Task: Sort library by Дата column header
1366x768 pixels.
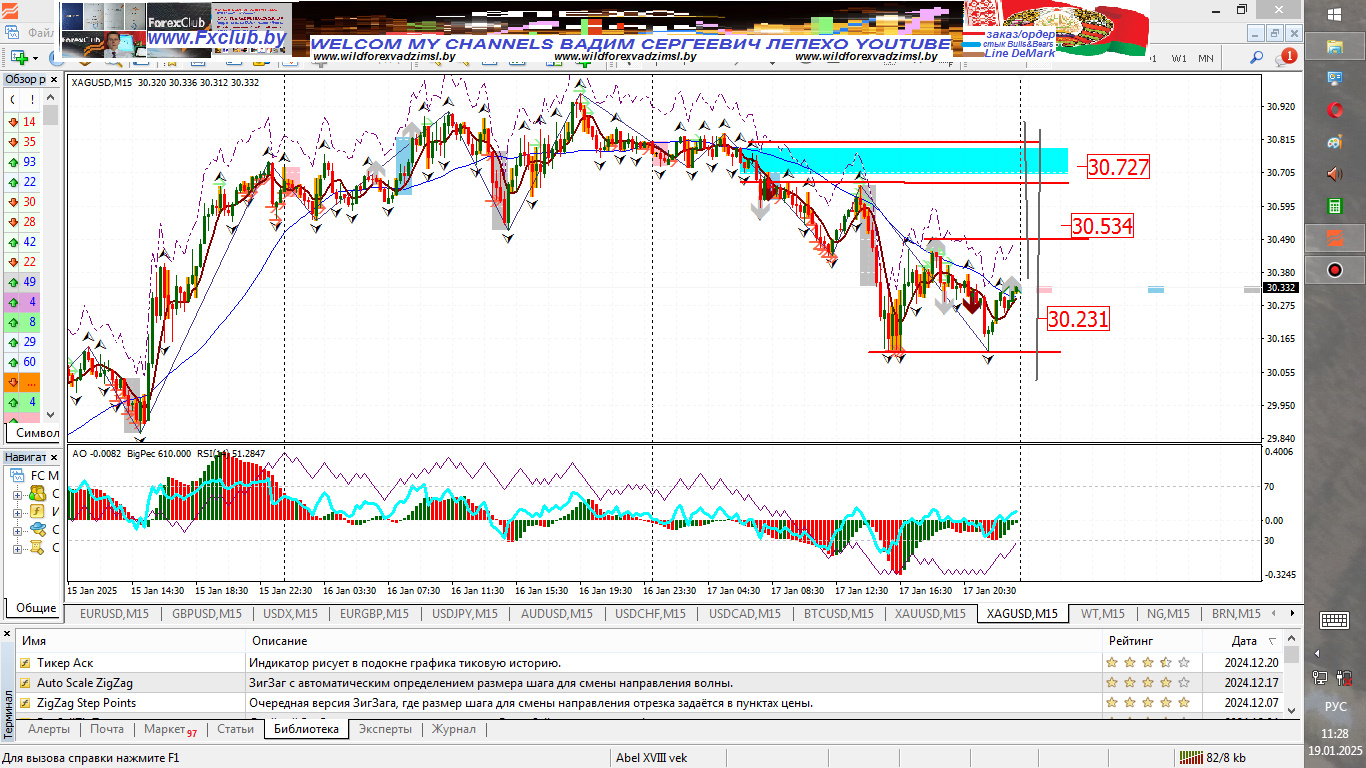Action: point(1242,641)
